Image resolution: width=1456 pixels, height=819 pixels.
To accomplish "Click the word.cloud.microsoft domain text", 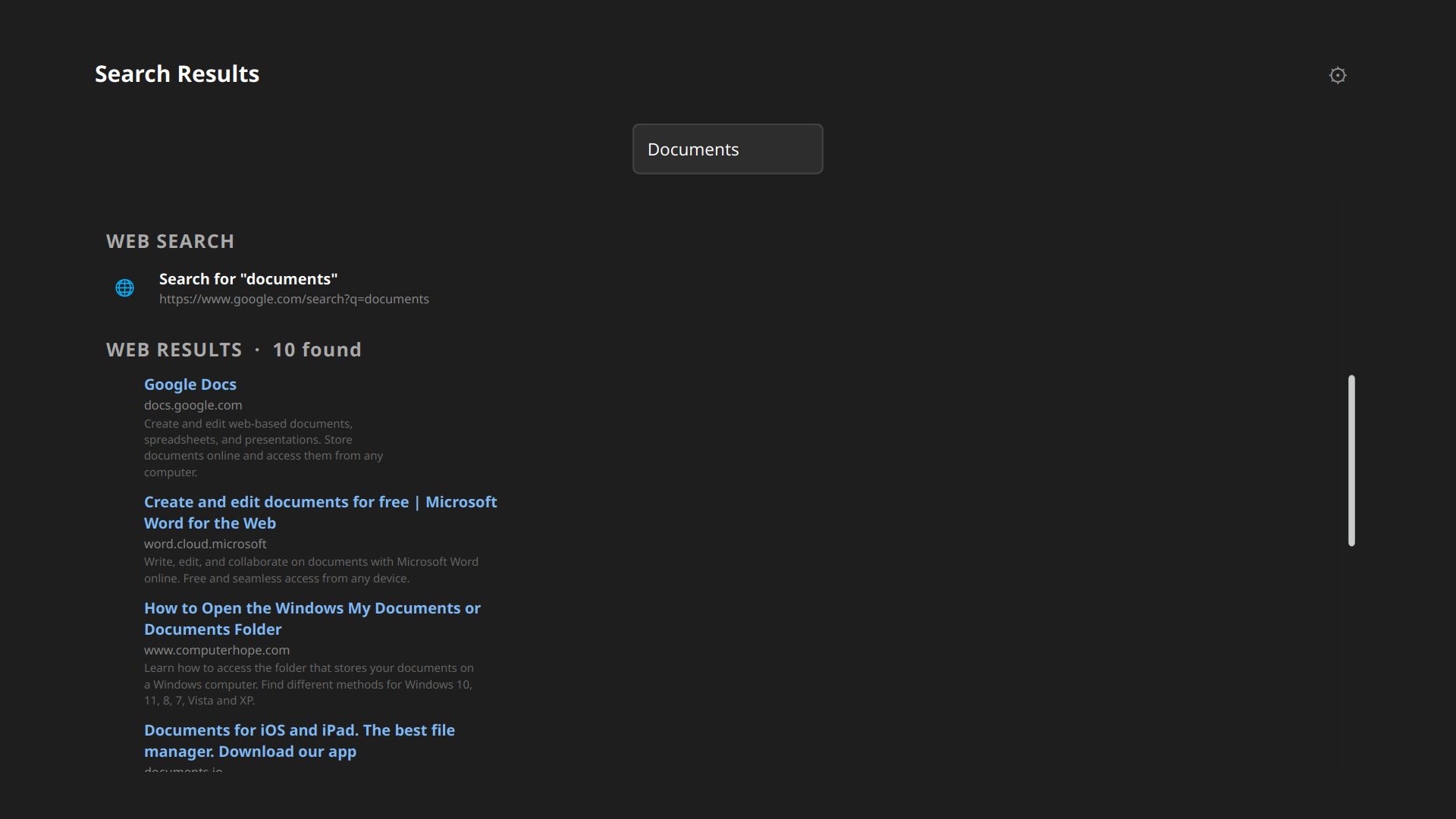I will [x=205, y=544].
